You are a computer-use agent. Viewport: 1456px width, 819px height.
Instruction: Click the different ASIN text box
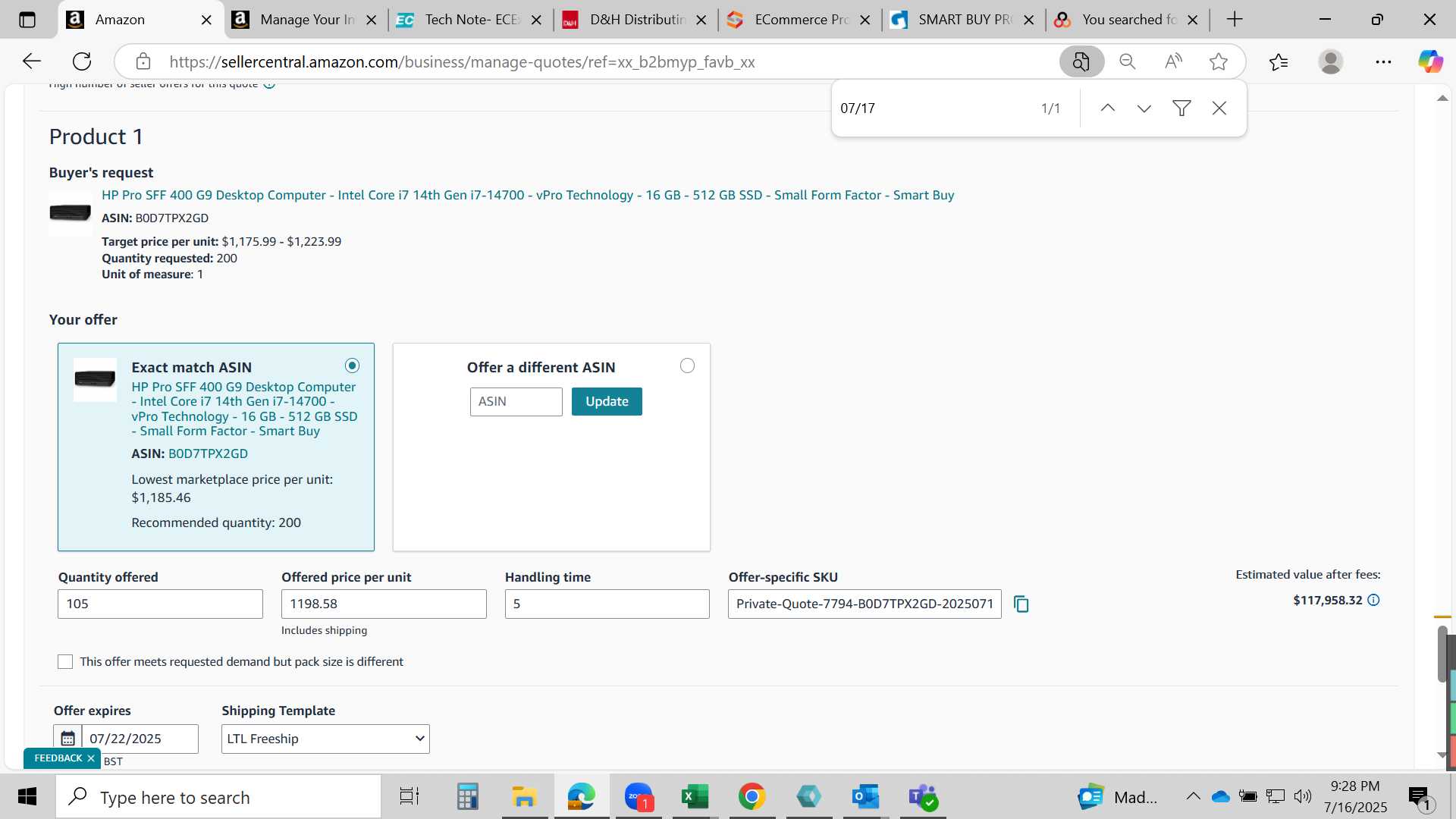click(516, 401)
